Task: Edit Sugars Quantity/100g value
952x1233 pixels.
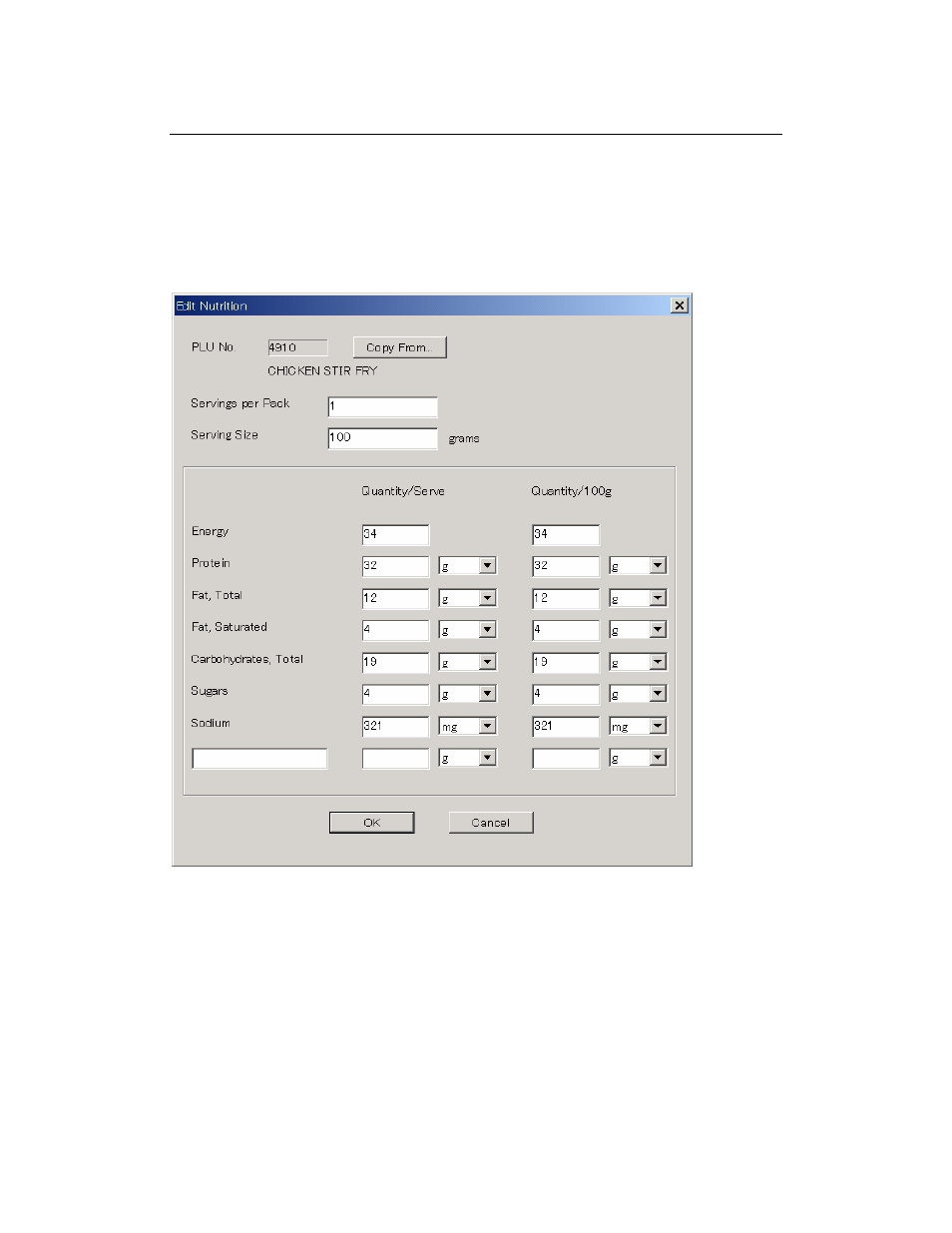Action: (x=566, y=694)
